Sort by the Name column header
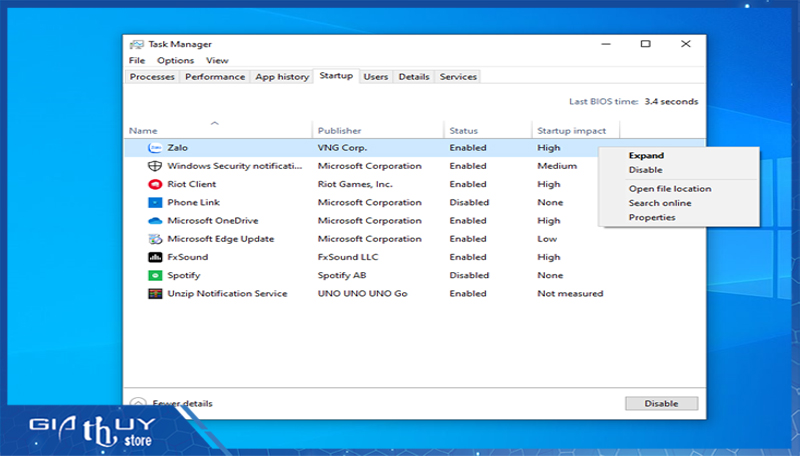The width and height of the screenshot is (800, 456). [218, 131]
